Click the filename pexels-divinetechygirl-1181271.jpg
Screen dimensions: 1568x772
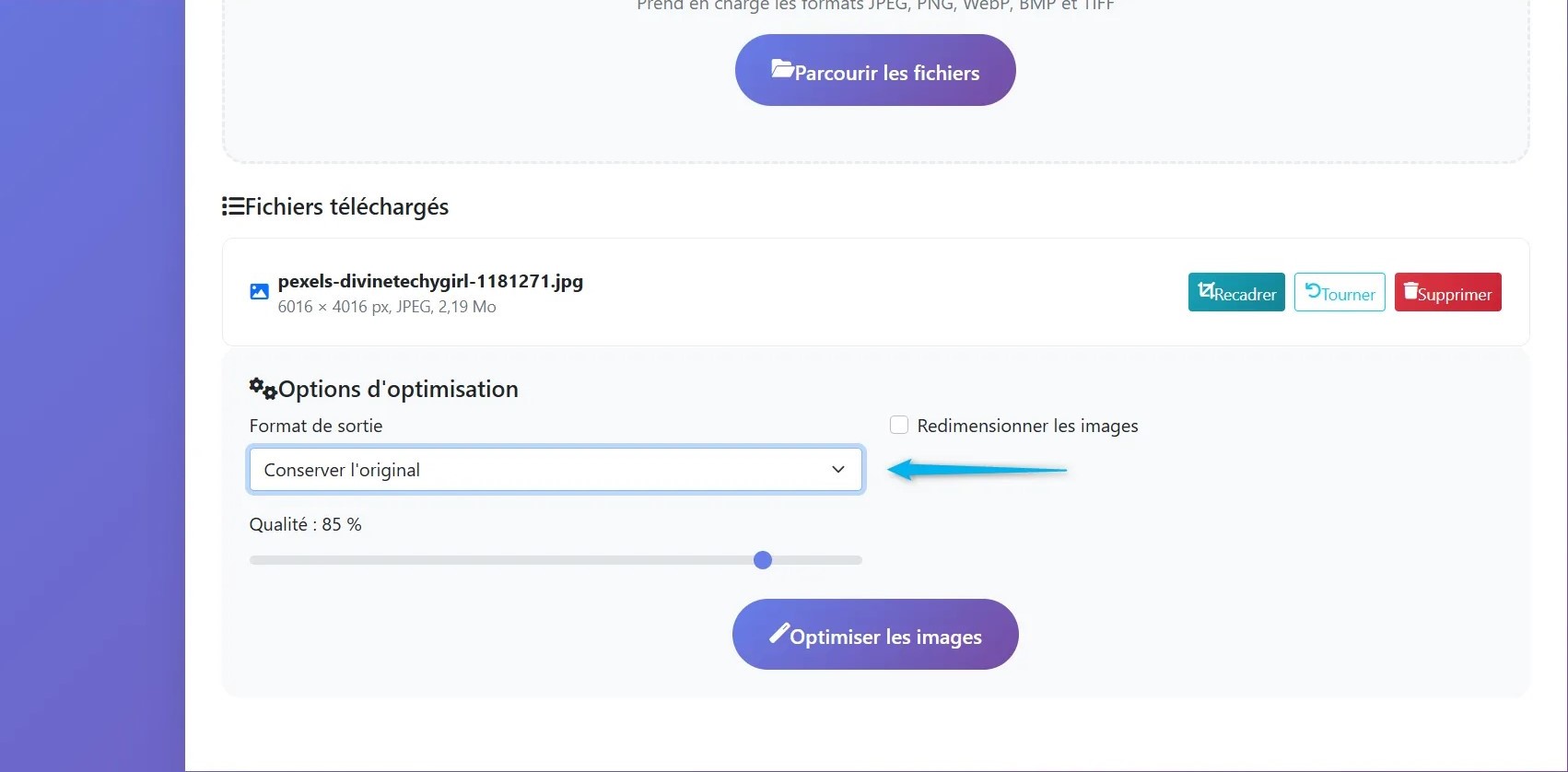pyautogui.click(x=429, y=281)
